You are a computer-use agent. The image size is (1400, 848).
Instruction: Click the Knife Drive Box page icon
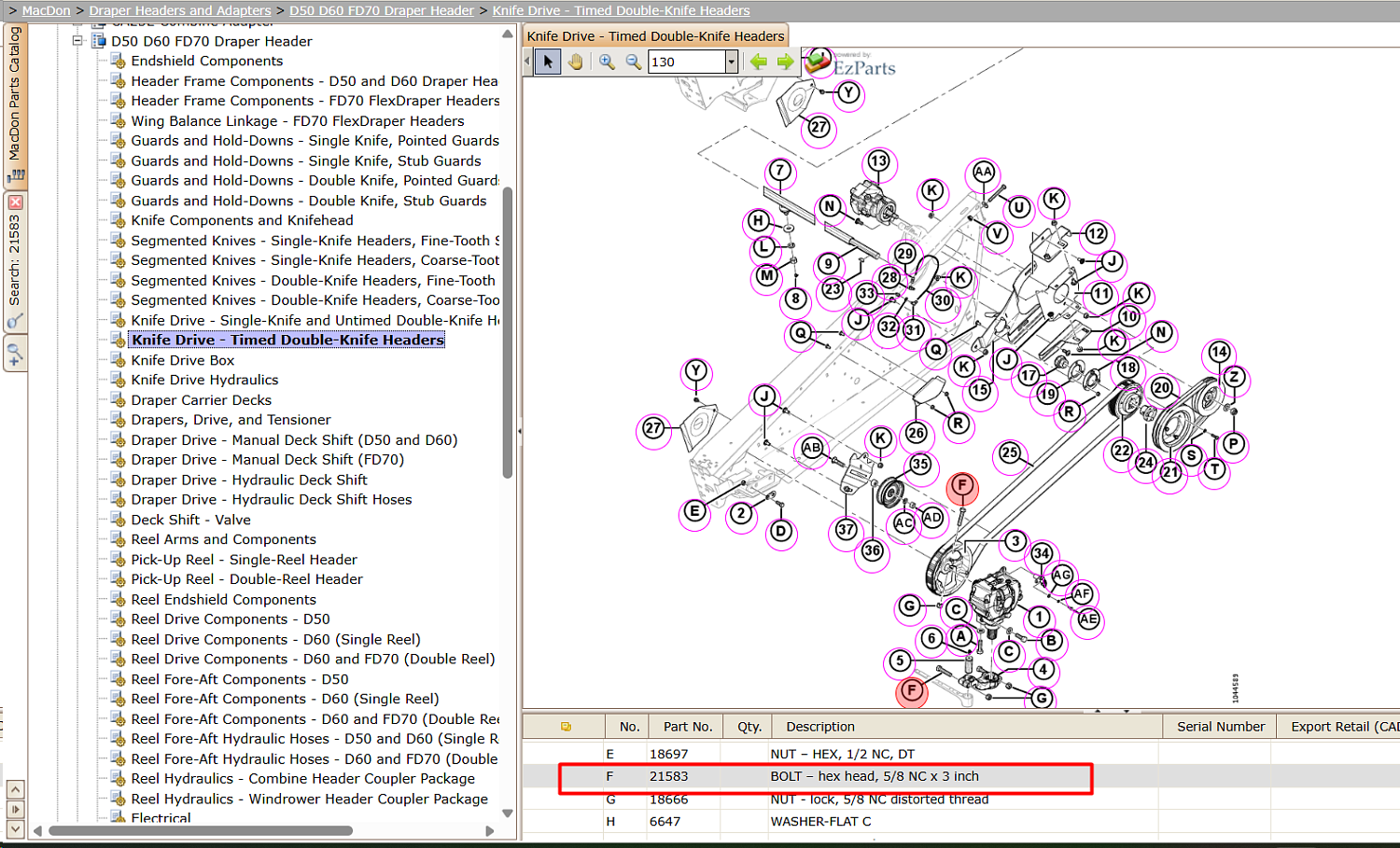pyautogui.click(x=119, y=360)
